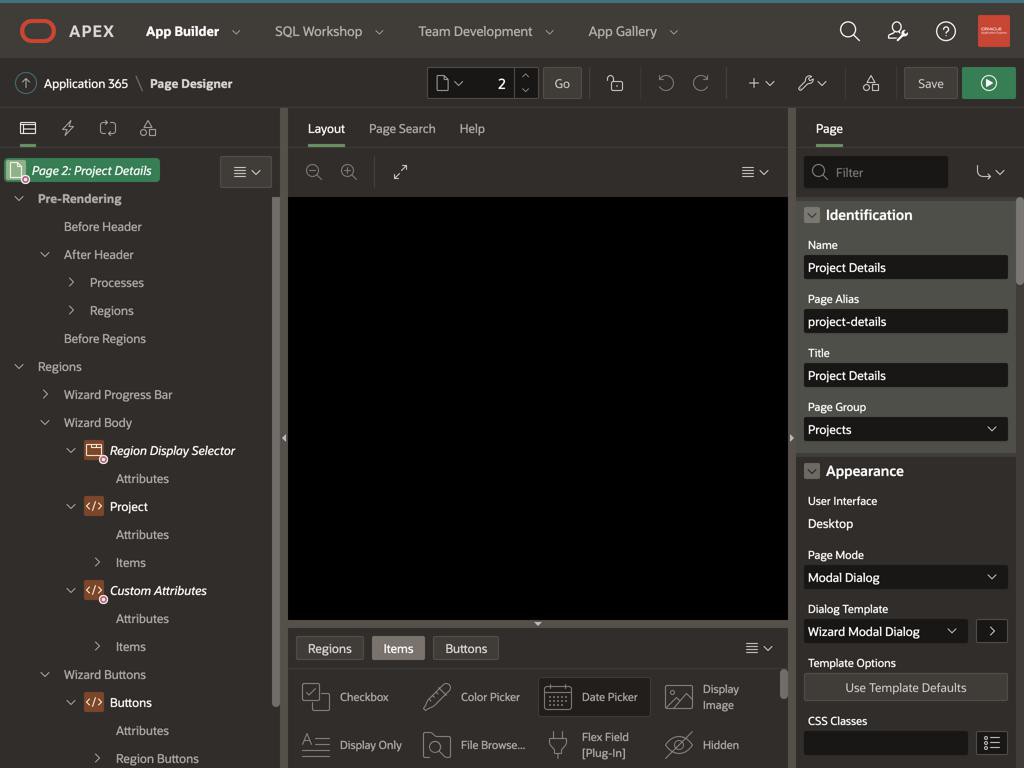
Task: Click Use Template Defaults button
Action: click(905, 688)
